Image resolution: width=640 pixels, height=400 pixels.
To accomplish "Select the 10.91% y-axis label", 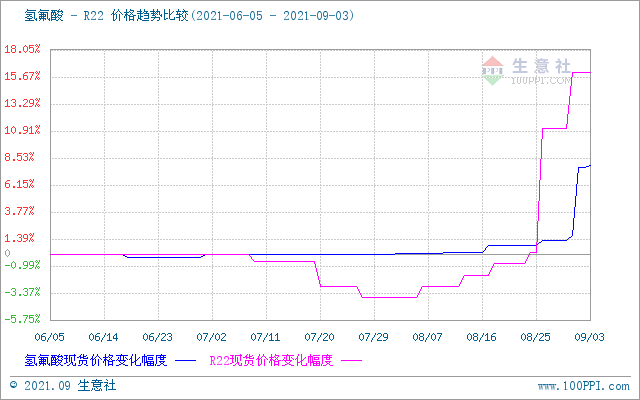I will point(22,131).
